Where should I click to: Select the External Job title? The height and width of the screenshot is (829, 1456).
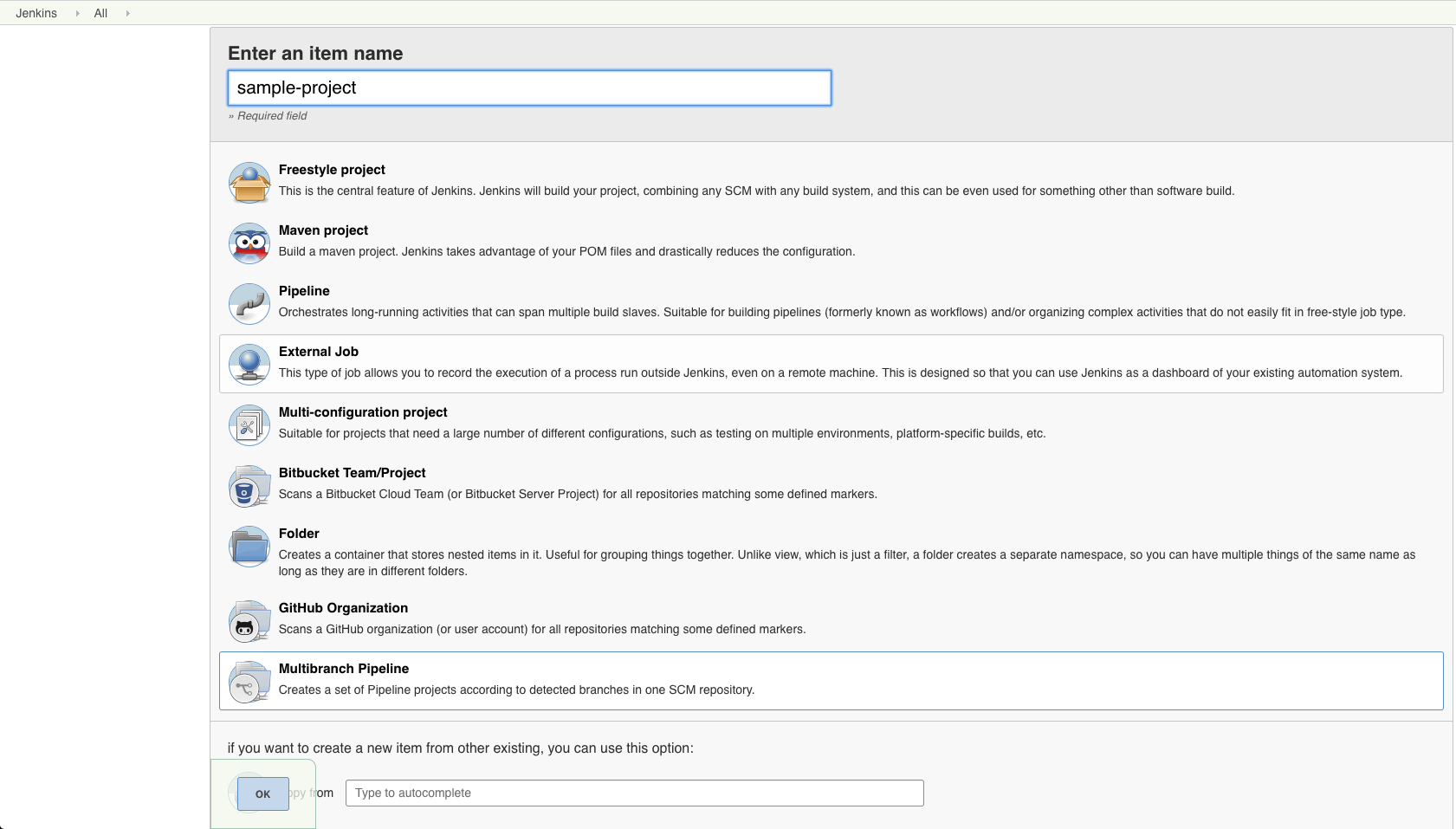click(319, 352)
